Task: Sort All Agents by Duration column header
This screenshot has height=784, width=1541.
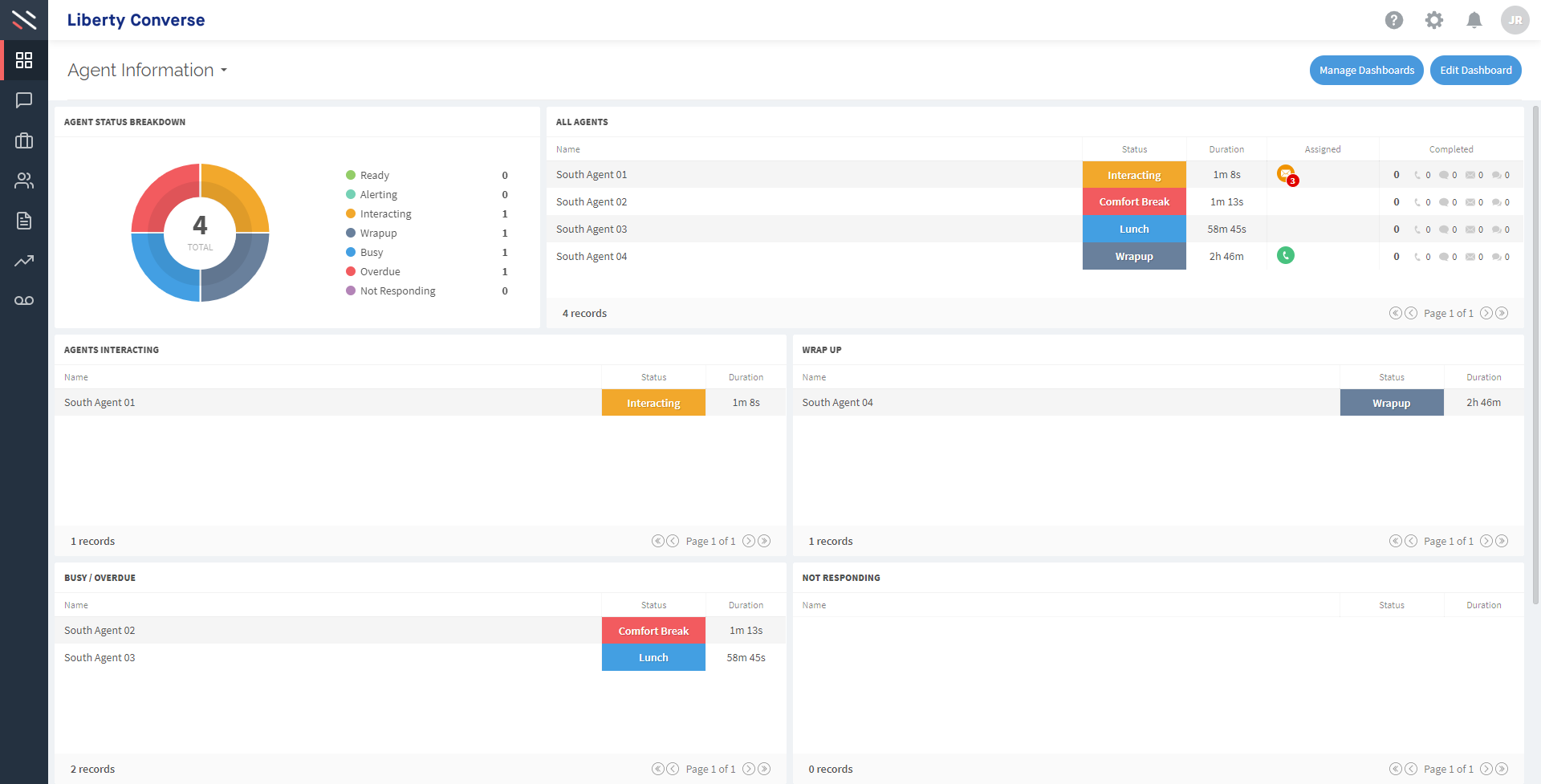Action: (1226, 149)
